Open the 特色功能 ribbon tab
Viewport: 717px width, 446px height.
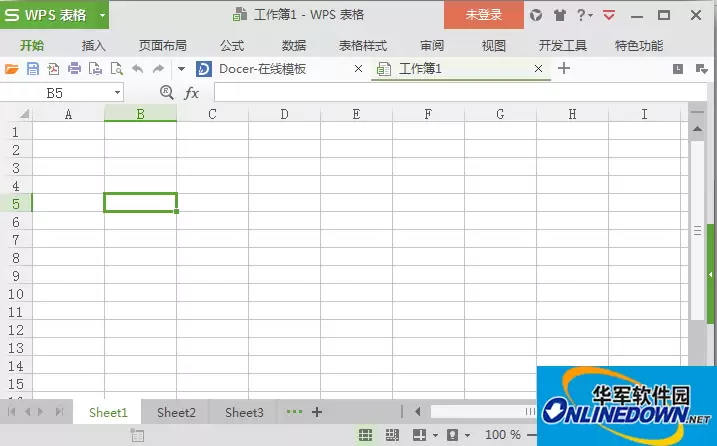(639, 46)
